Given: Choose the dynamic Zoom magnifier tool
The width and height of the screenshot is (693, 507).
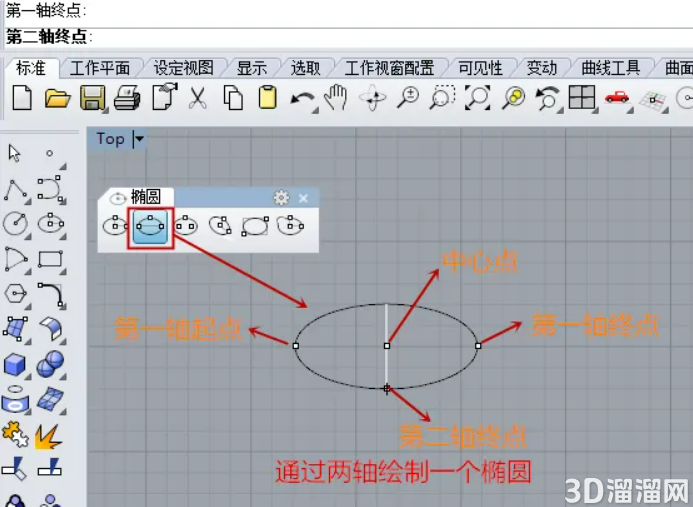Looking at the screenshot, I should coord(407,98).
